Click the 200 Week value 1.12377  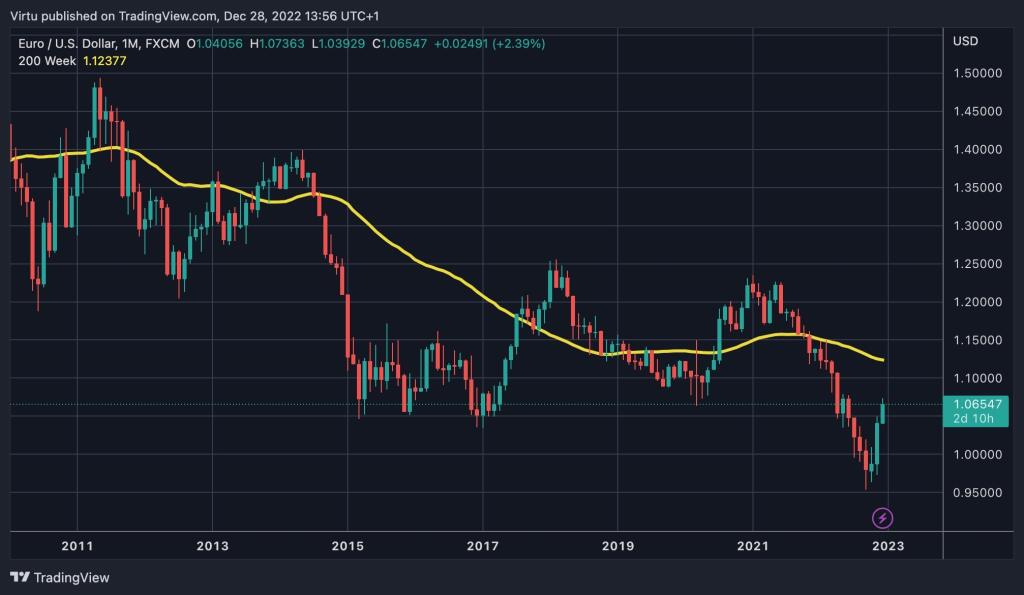tap(104, 61)
